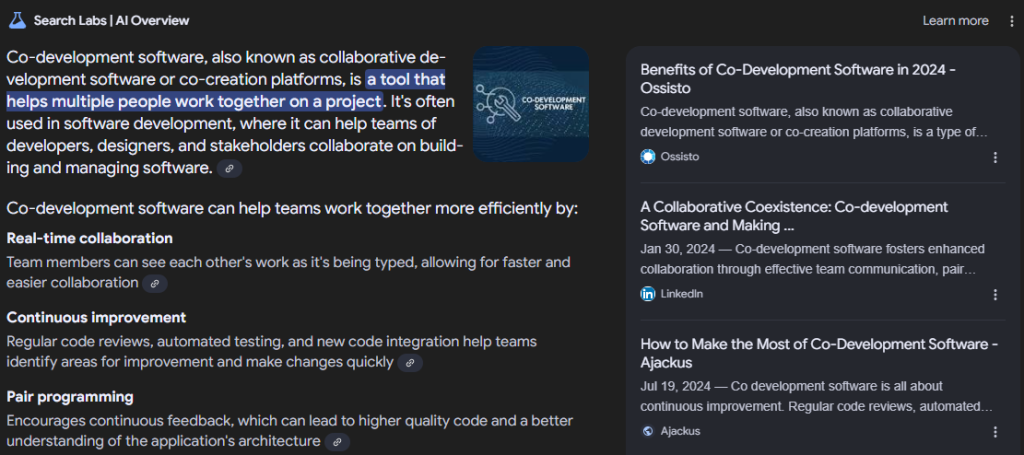Click the Co-Development Software thumbnail image
The height and width of the screenshot is (455, 1024).
point(531,104)
